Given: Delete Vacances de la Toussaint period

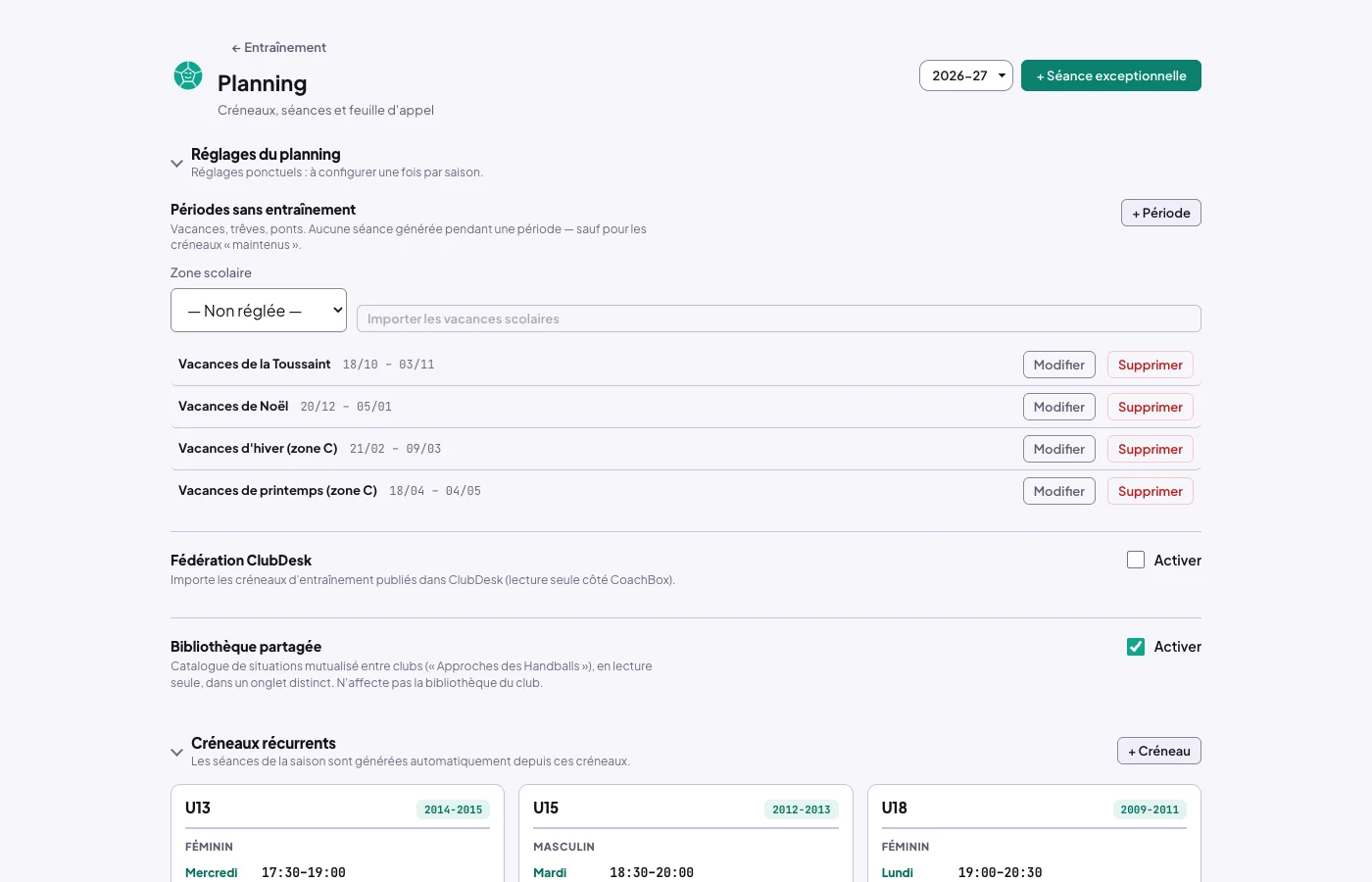Looking at the screenshot, I should click(x=1151, y=365).
